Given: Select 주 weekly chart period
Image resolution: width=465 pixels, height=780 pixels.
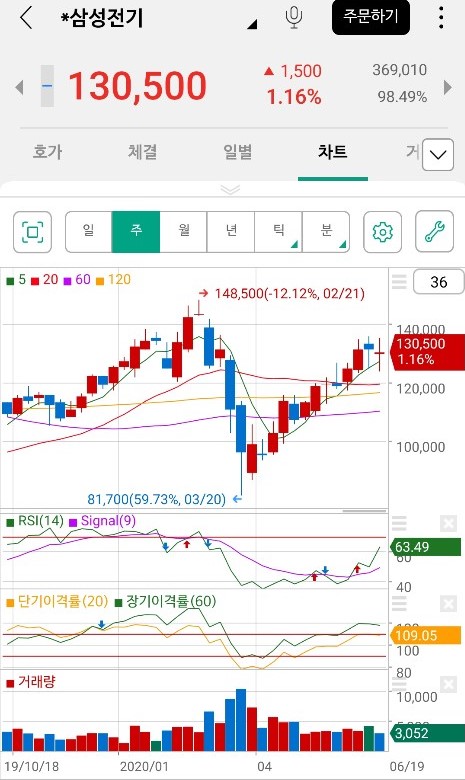Looking at the screenshot, I should [136, 231].
